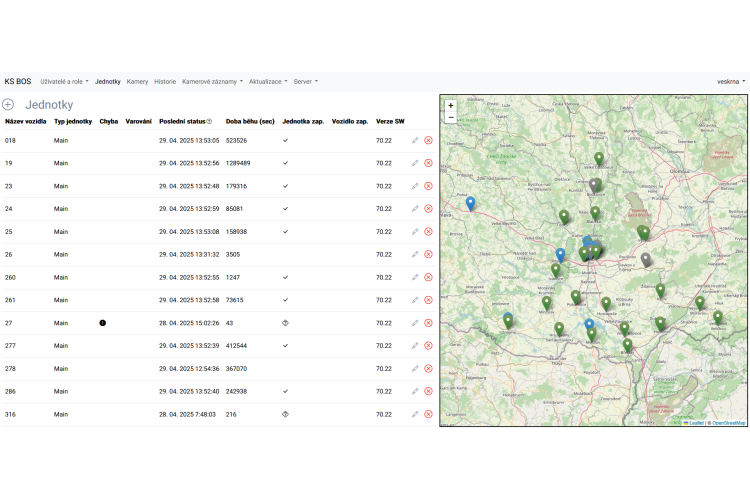
Task: Edit unit 261 with pencil icon
Action: pos(415,300)
